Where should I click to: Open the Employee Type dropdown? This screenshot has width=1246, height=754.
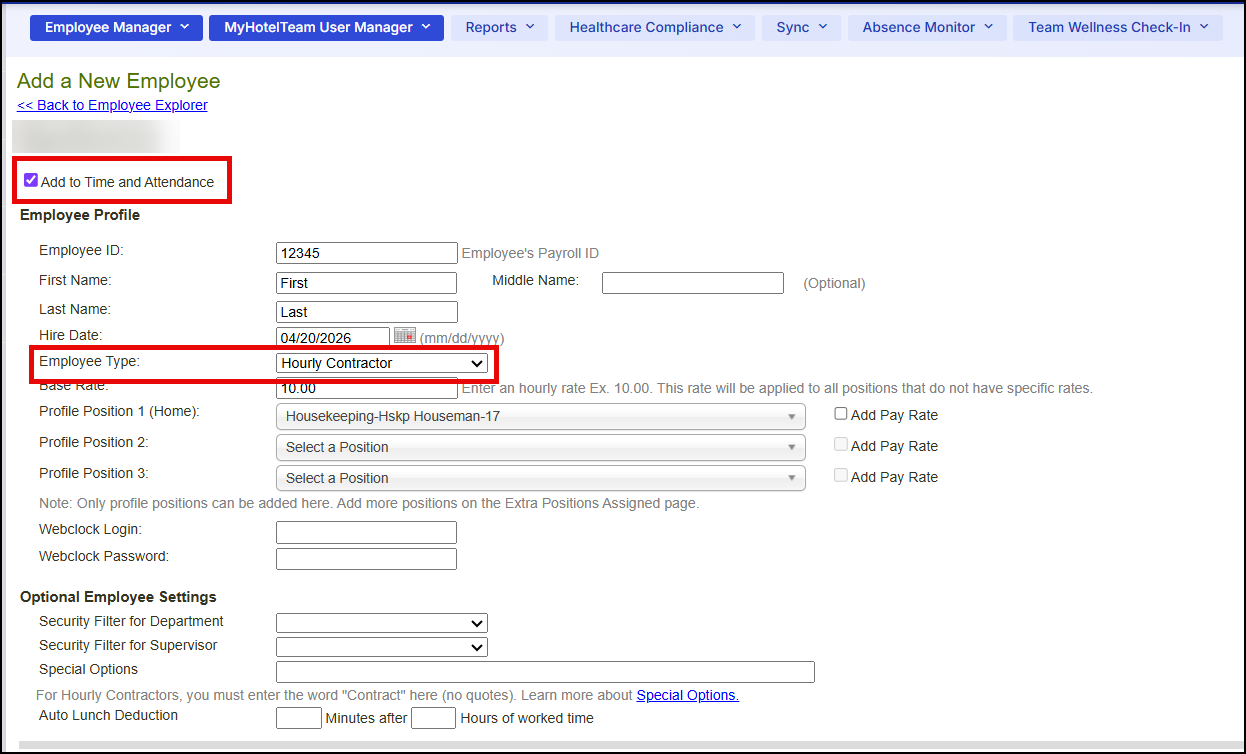[381, 363]
